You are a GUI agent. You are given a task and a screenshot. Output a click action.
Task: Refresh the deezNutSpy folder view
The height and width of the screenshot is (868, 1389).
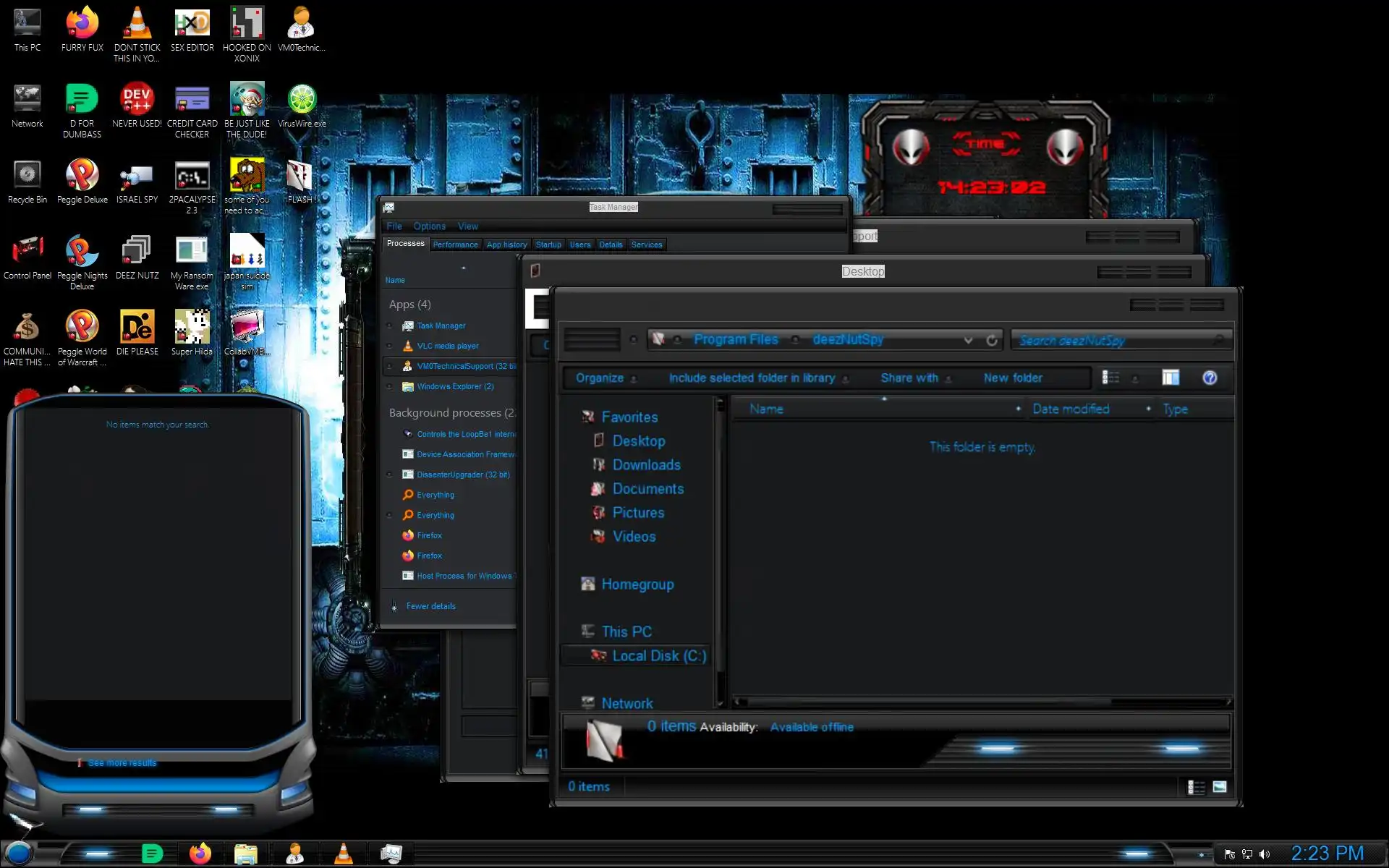[x=992, y=340]
